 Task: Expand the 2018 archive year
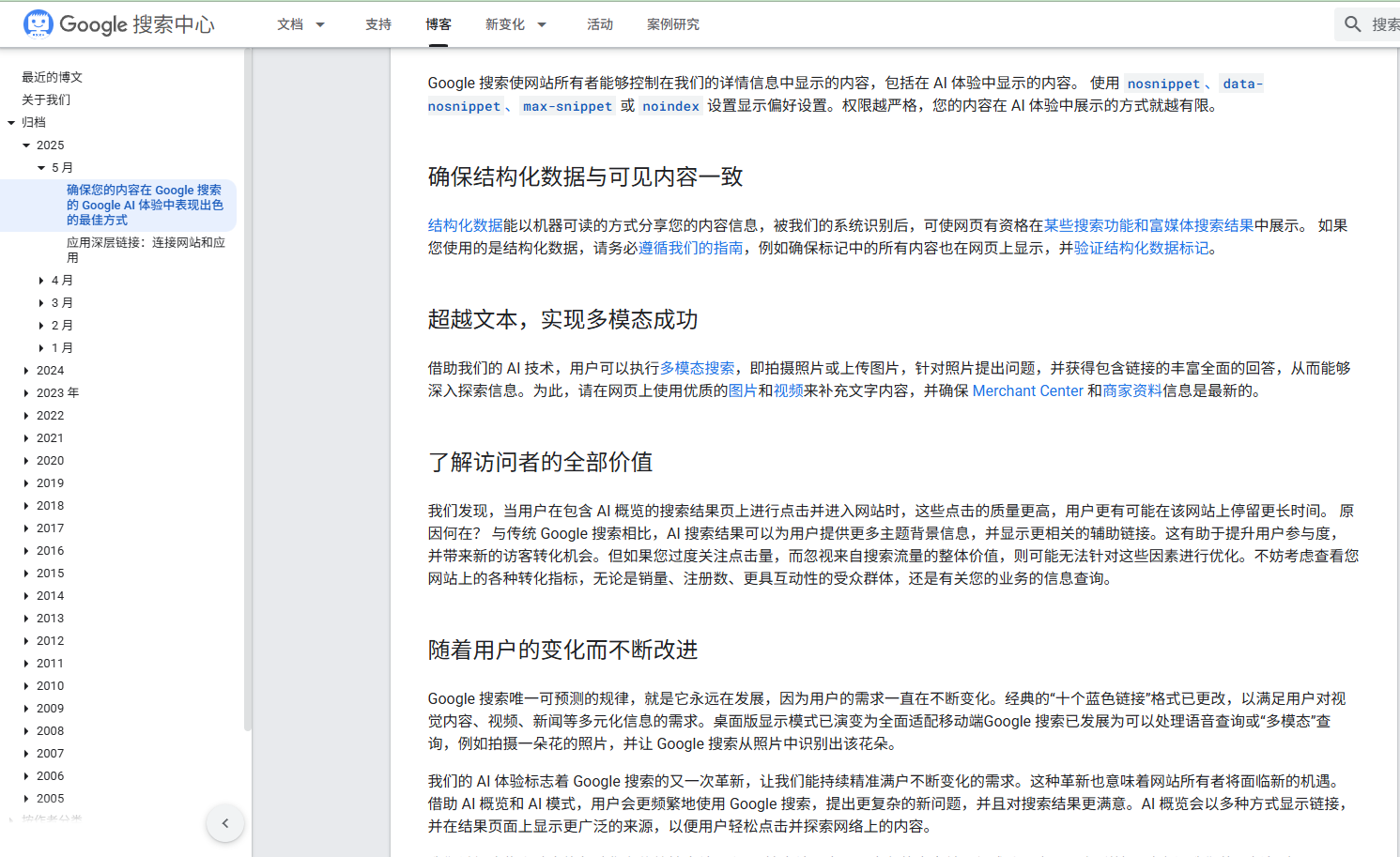pos(26,506)
